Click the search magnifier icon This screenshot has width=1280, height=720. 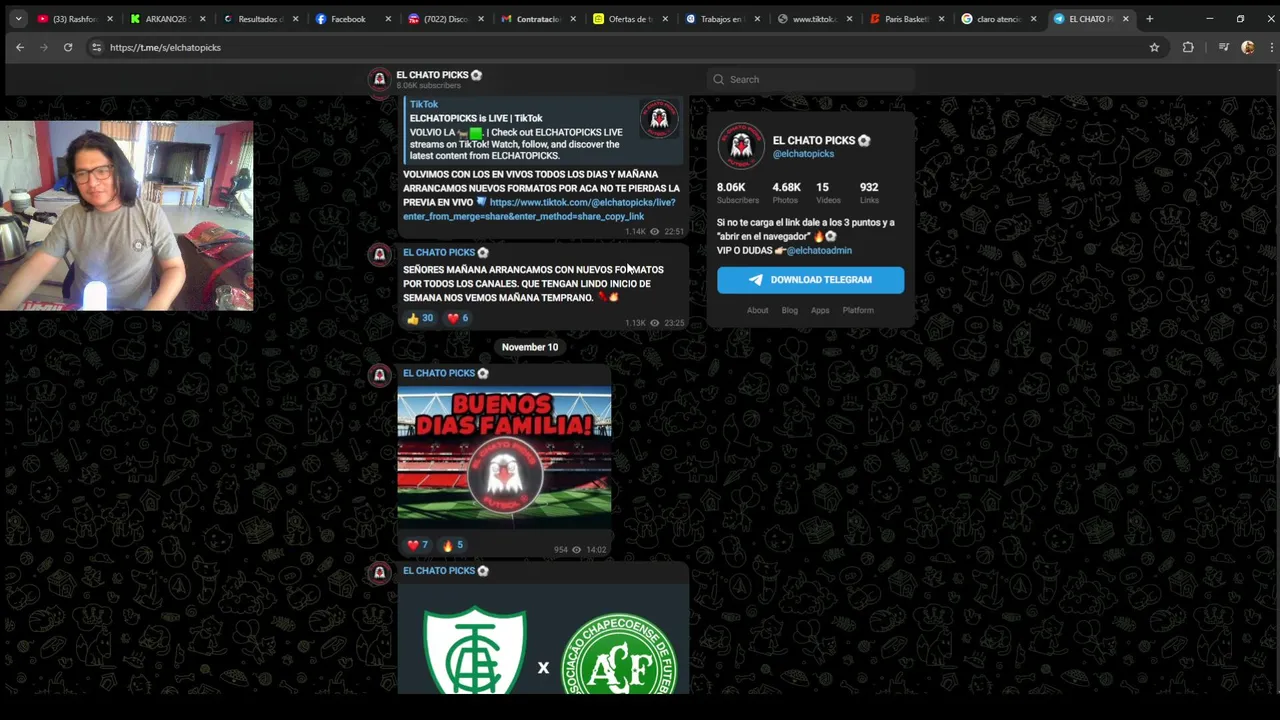718,79
